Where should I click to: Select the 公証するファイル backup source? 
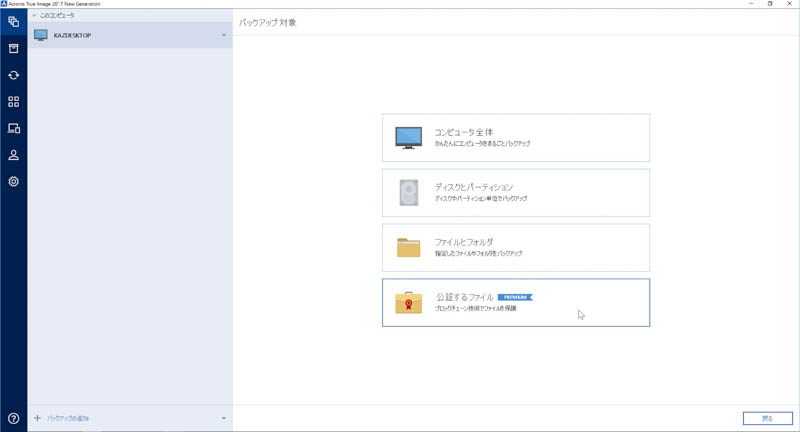pyautogui.click(x=516, y=302)
